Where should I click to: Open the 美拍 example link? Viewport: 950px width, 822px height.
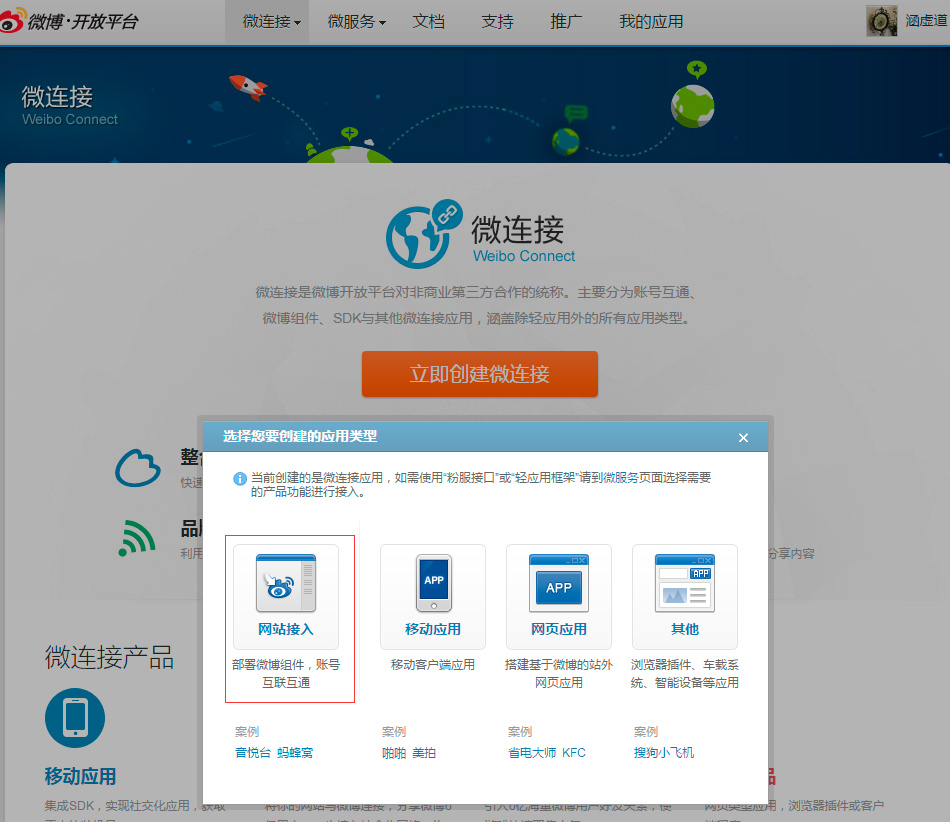pos(424,753)
